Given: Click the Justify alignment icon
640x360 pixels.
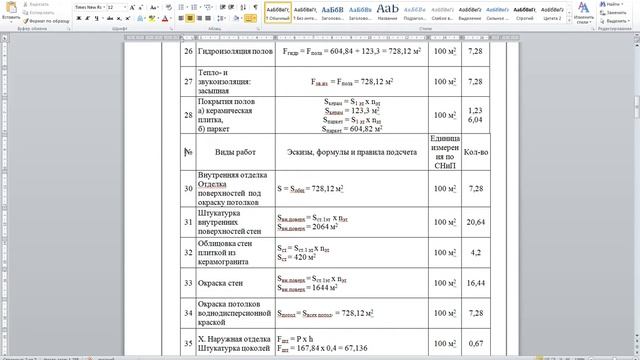Looking at the screenshot, I should pyautogui.click(x=208, y=18).
